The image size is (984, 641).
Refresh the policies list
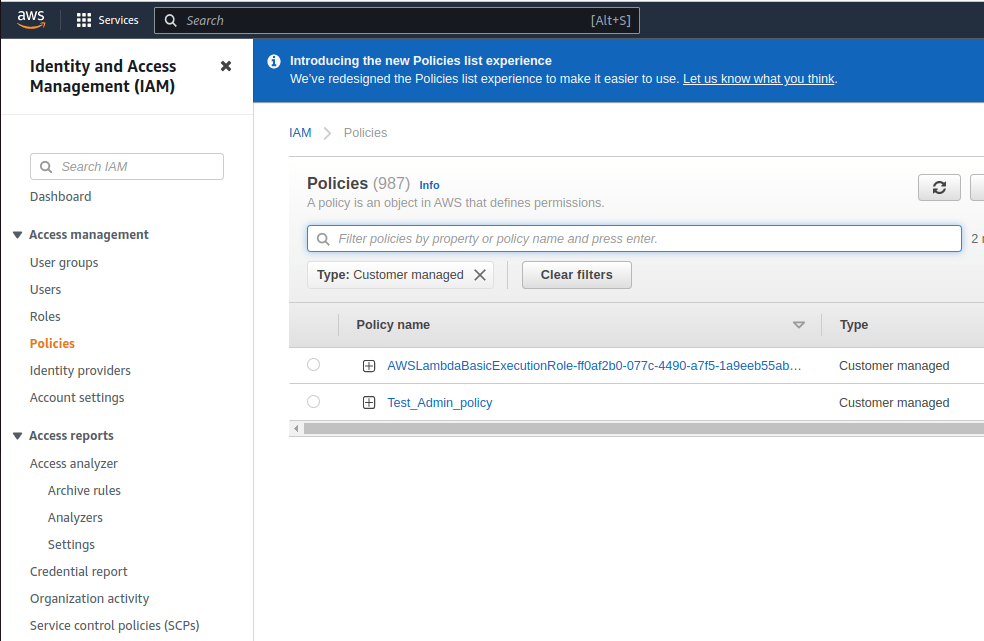coord(939,188)
